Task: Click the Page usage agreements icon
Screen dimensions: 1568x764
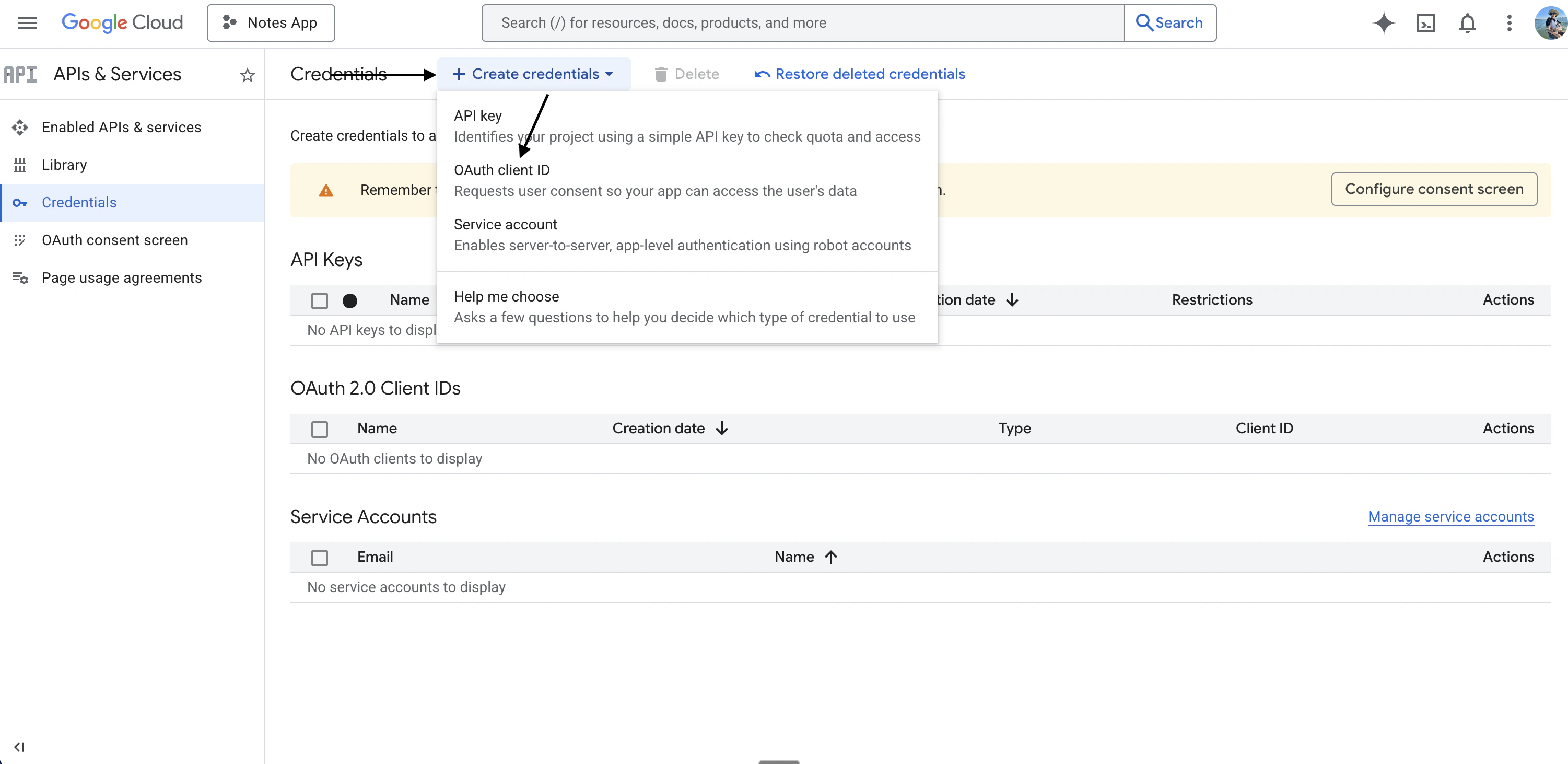Action: pos(20,278)
